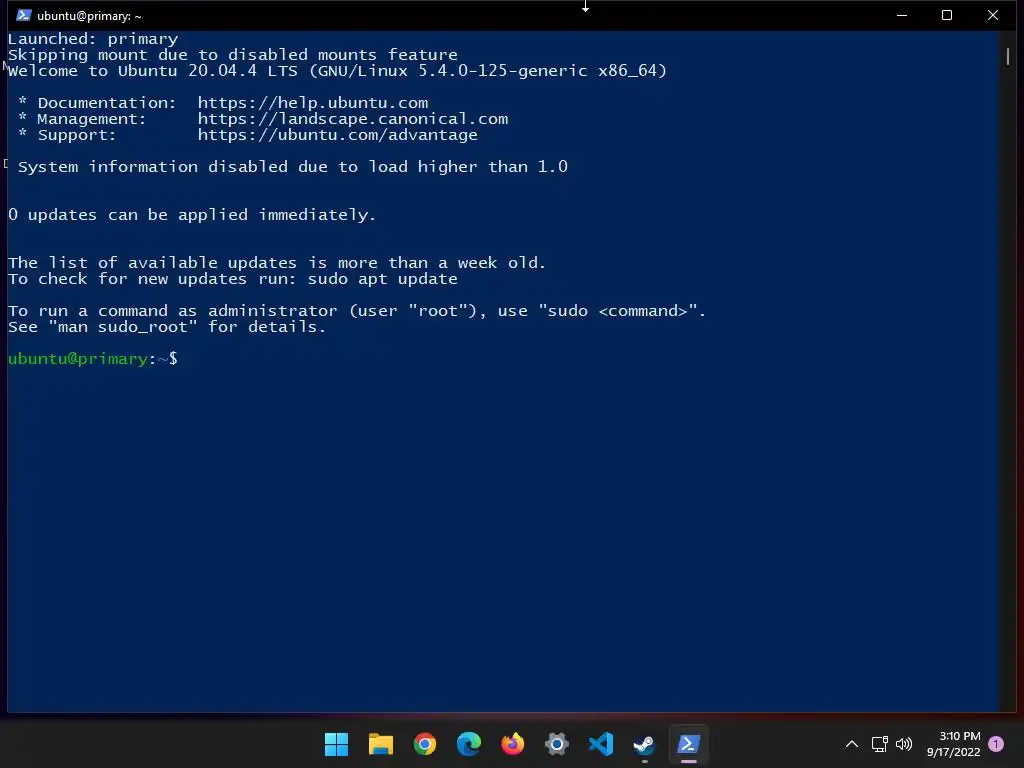Click "Skipping mount due to disabled mounts feature"
The width and height of the screenshot is (1024, 768).
[x=232, y=55]
